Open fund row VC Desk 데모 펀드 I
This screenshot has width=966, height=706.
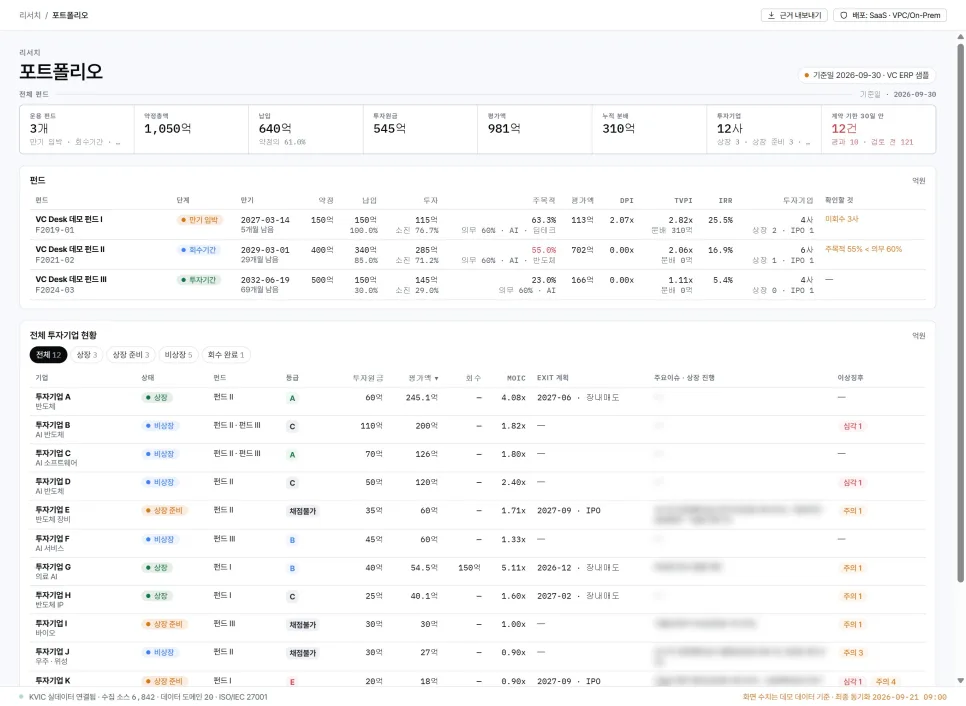point(477,225)
